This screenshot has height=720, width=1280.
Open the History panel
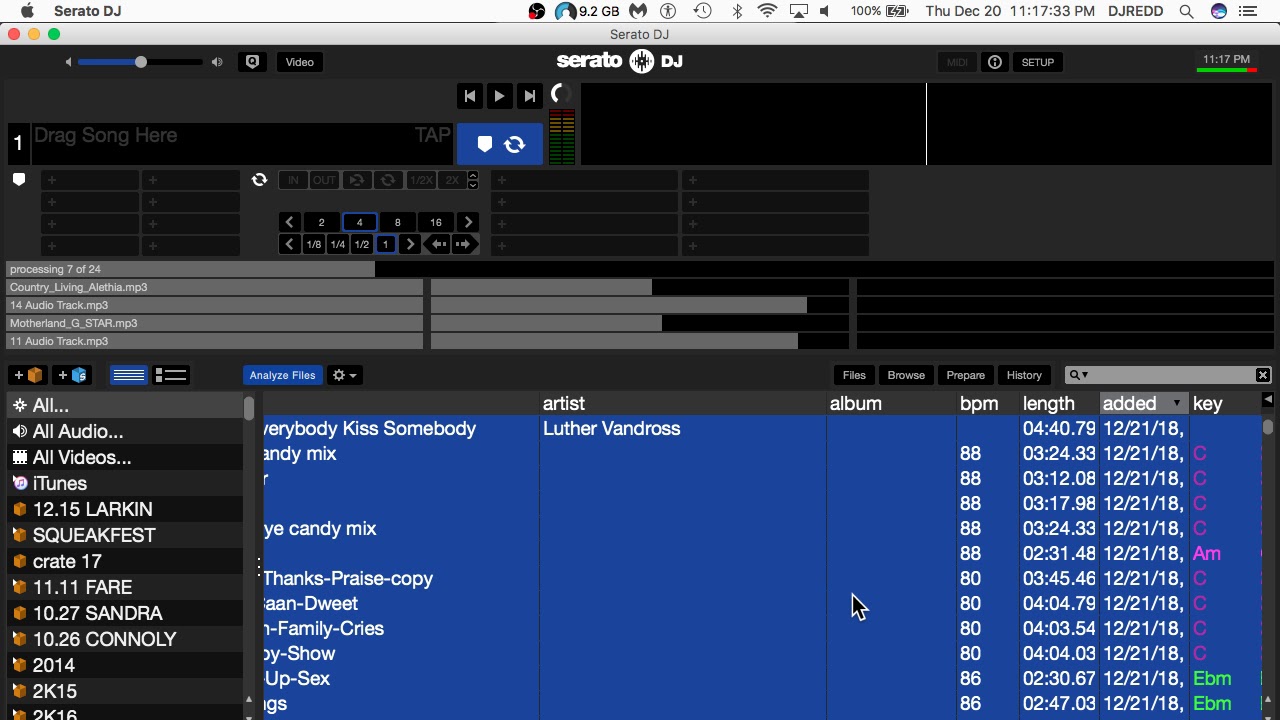click(1024, 375)
